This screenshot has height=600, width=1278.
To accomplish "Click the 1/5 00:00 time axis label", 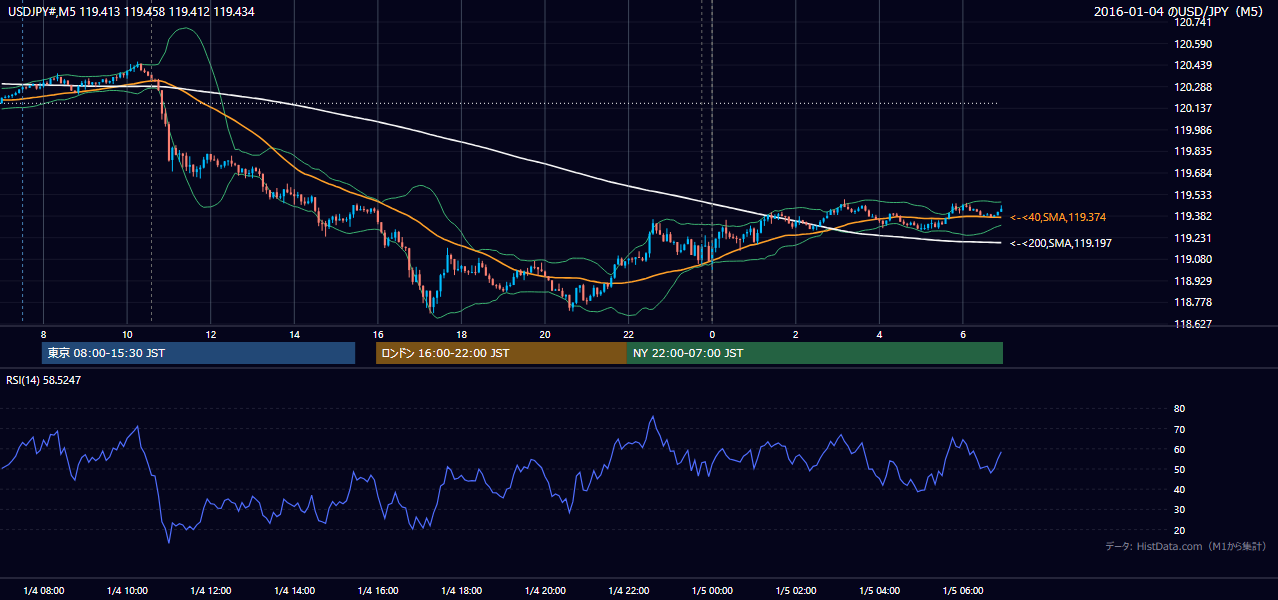I will tap(712, 590).
